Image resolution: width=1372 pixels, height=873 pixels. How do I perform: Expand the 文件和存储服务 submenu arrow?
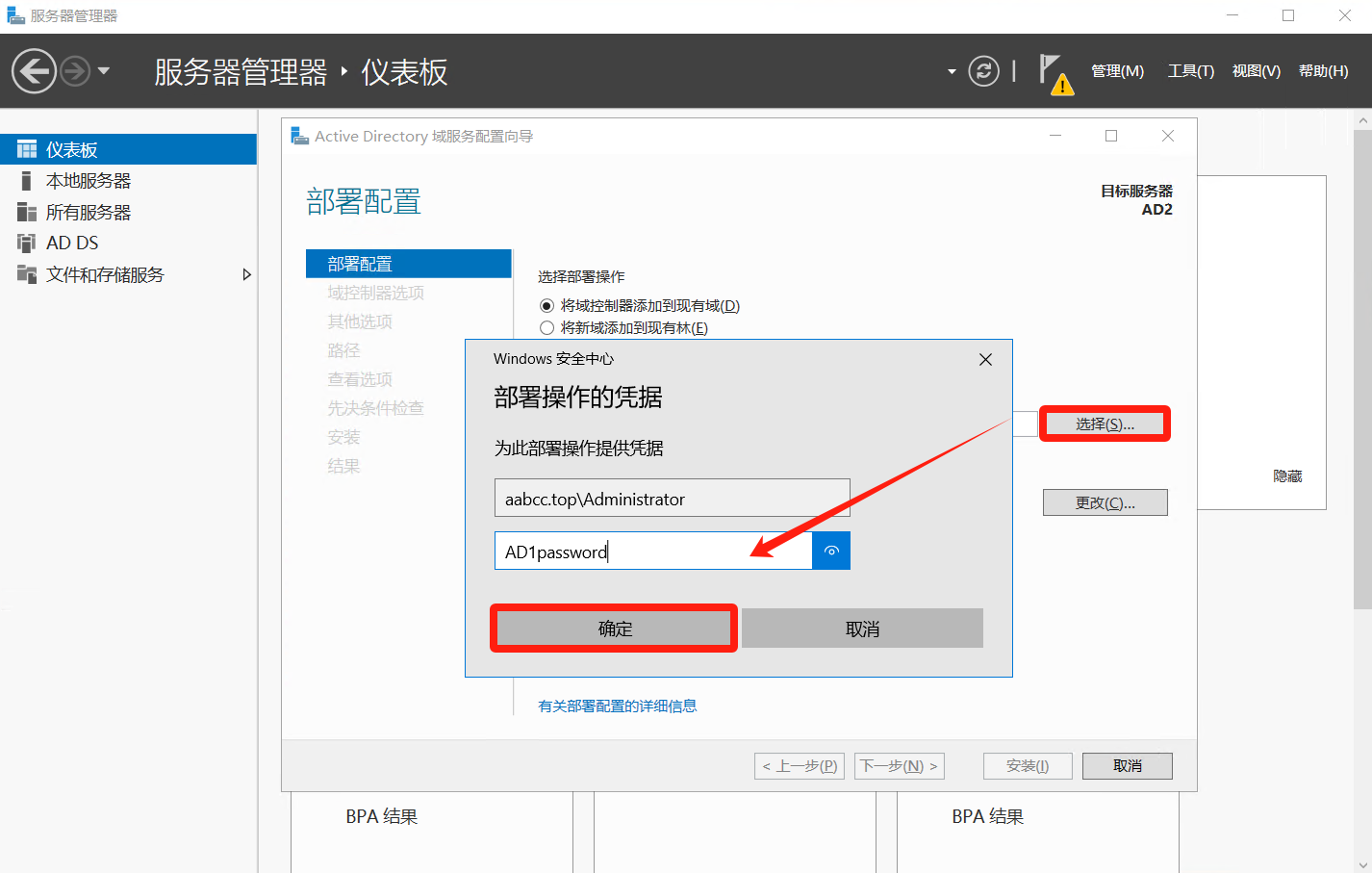click(246, 275)
